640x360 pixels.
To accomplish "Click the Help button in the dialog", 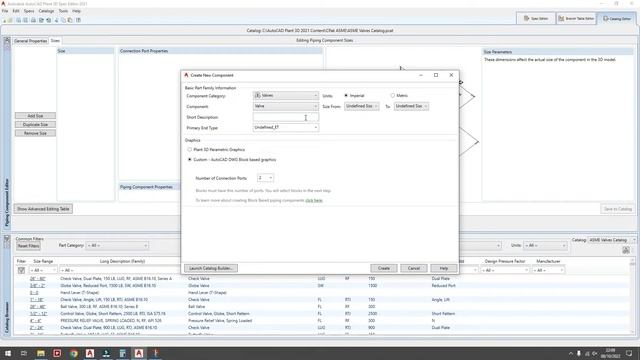I will click(444, 268).
